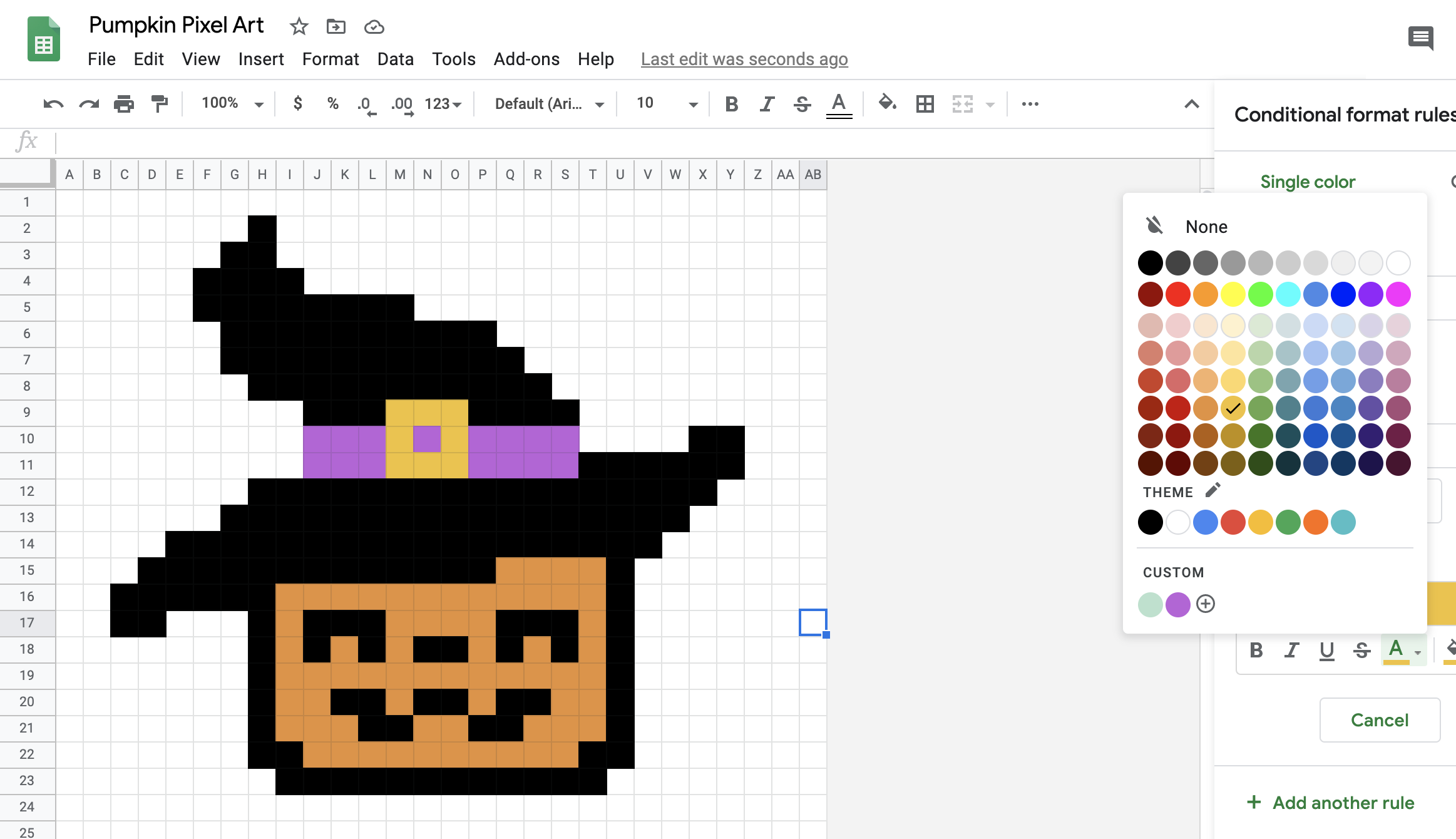Viewport: 1456px width, 839px height.
Task: Open the Add-ons menu
Action: click(x=526, y=59)
